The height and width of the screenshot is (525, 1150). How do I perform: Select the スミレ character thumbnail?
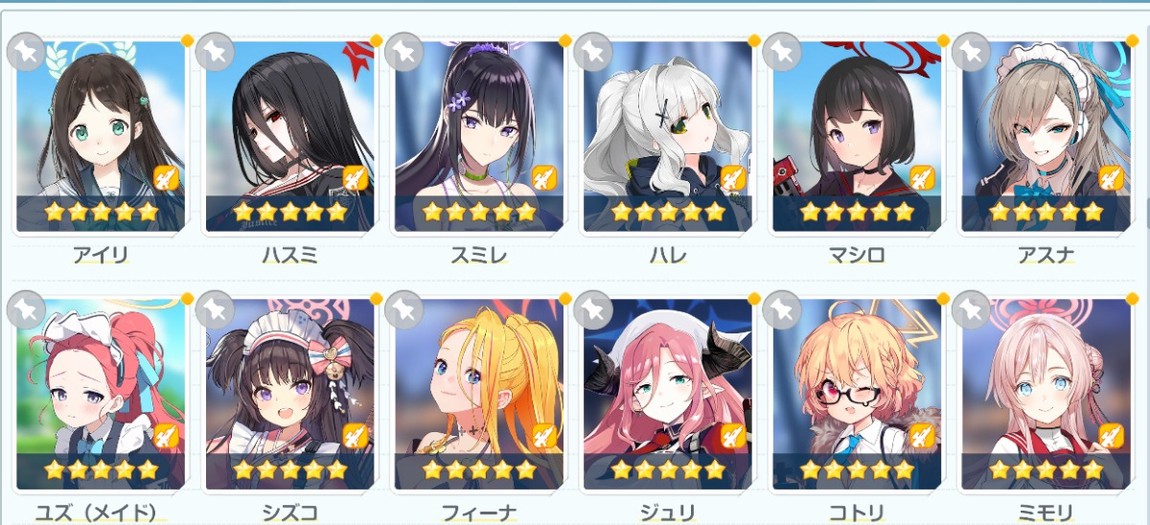479,136
